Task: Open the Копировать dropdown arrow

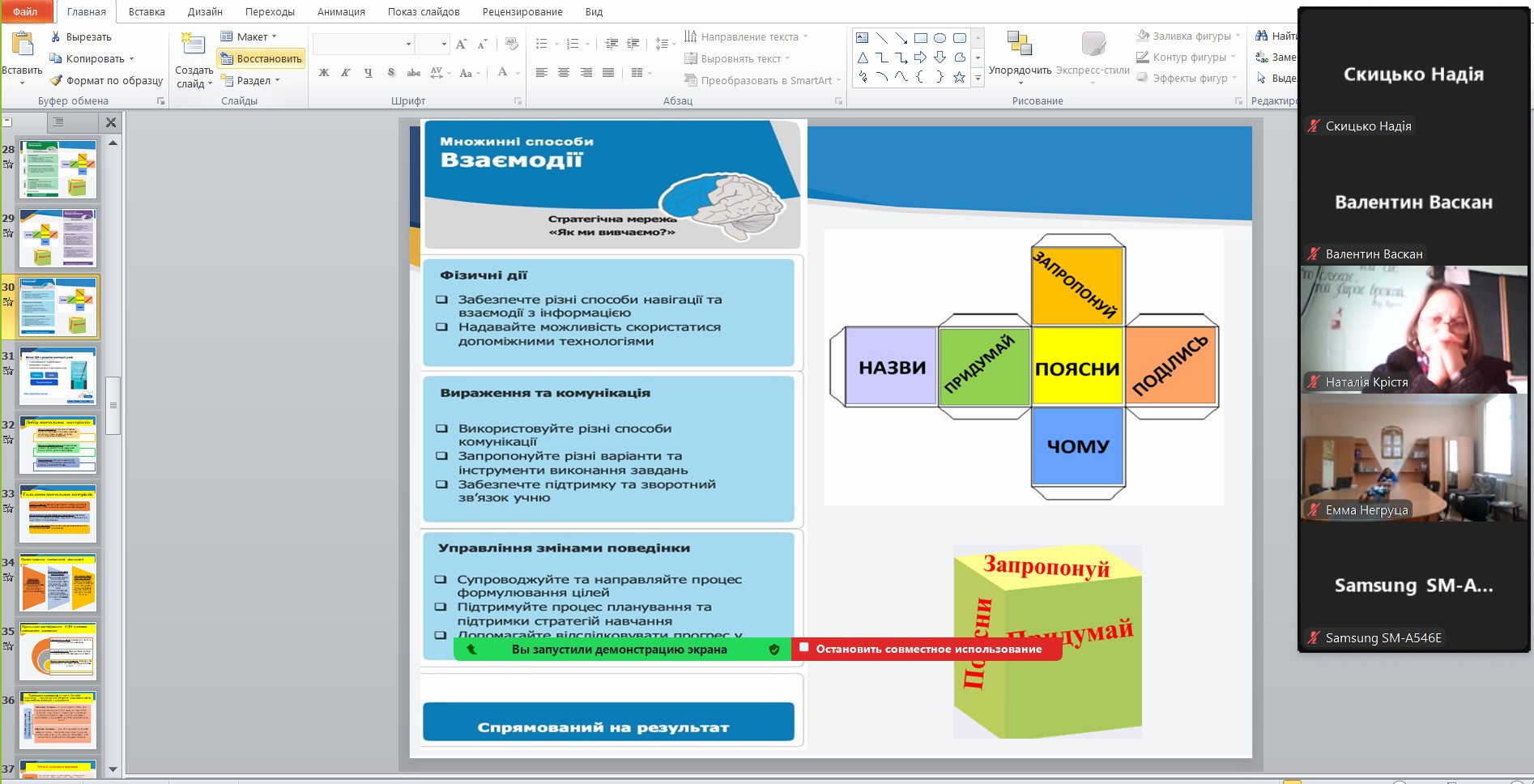Action: [131, 58]
